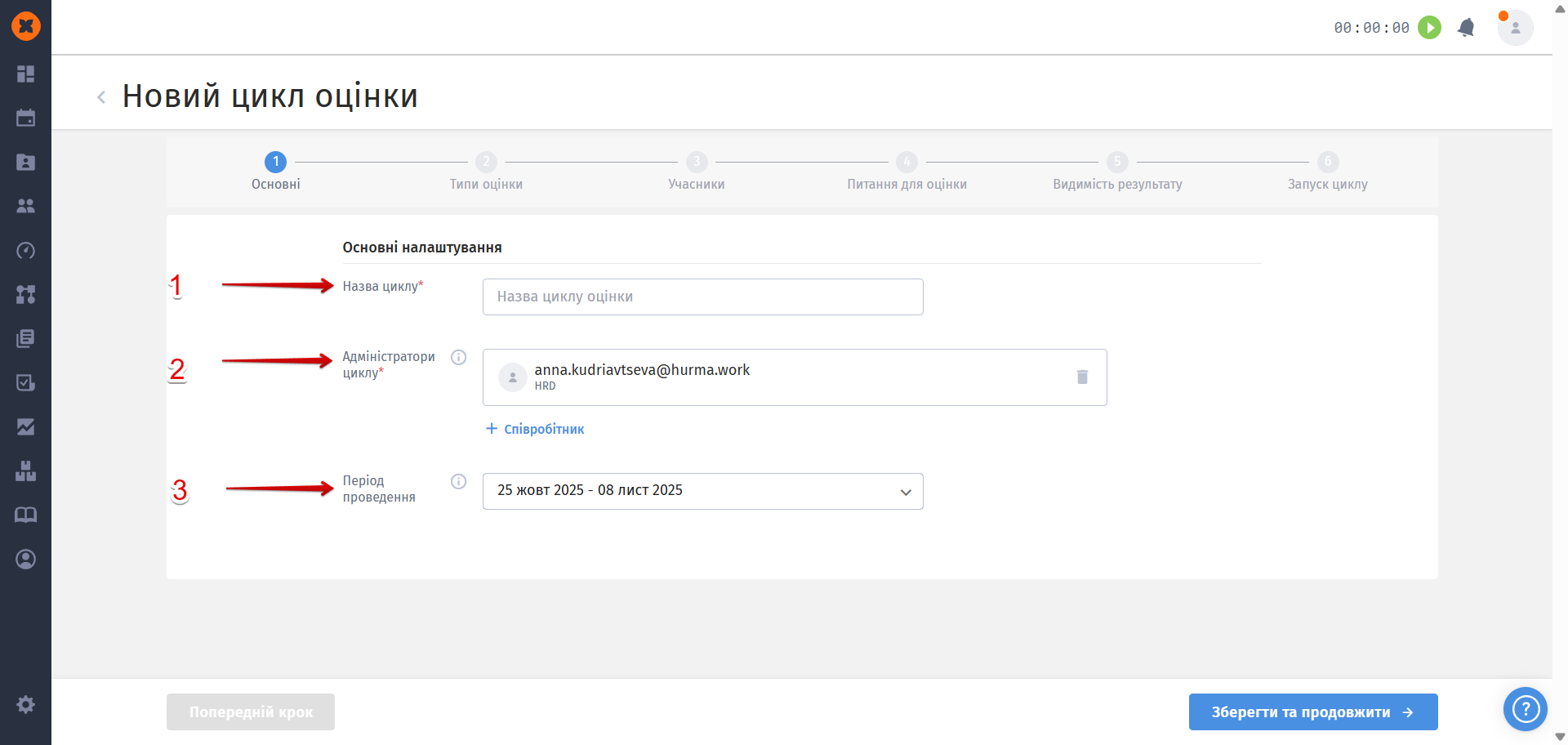Delete administrator anna.kudriavtseva with trash icon

[1082, 377]
